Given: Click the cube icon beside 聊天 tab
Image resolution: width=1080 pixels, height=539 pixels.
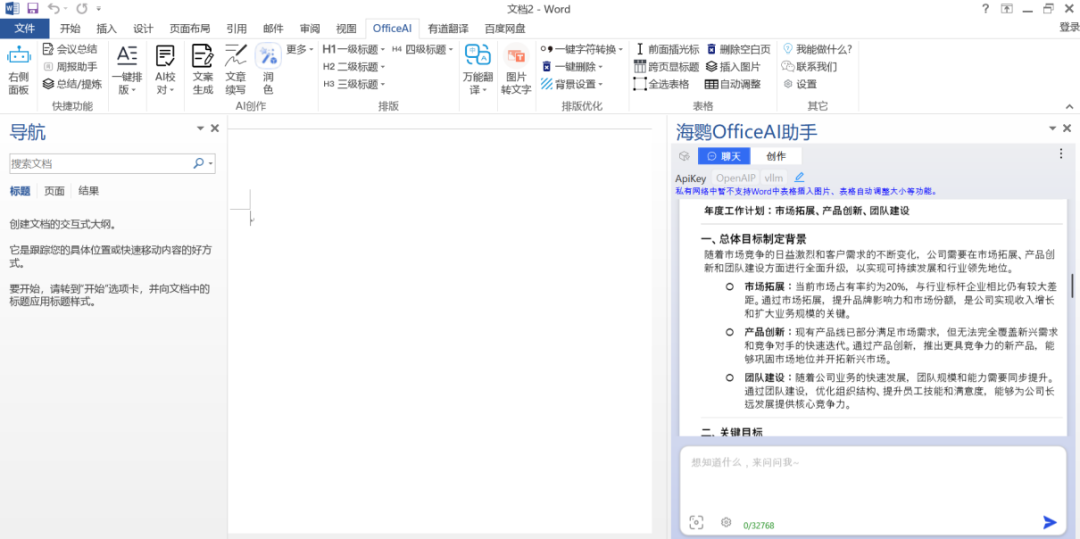Looking at the screenshot, I should pos(684,156).
